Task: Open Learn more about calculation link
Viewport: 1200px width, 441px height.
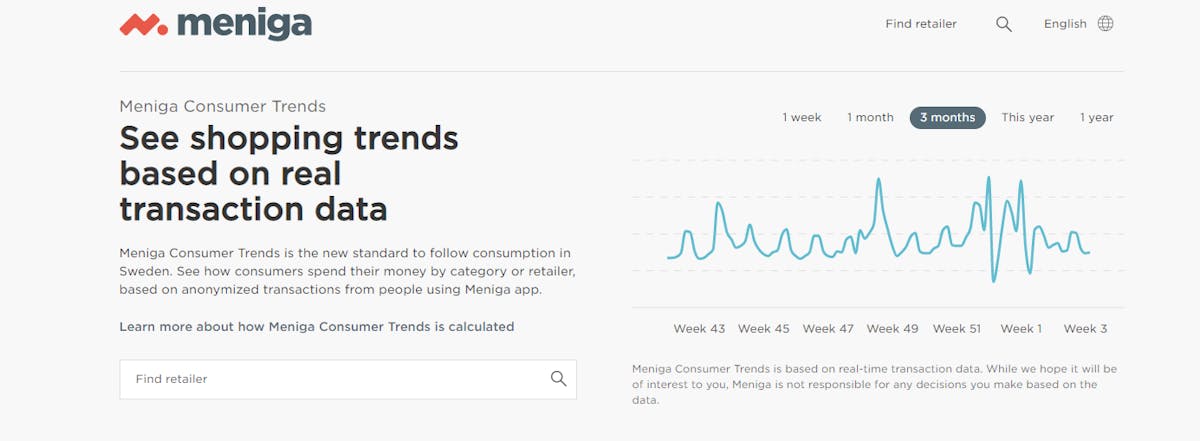Action: pos(317,327)
